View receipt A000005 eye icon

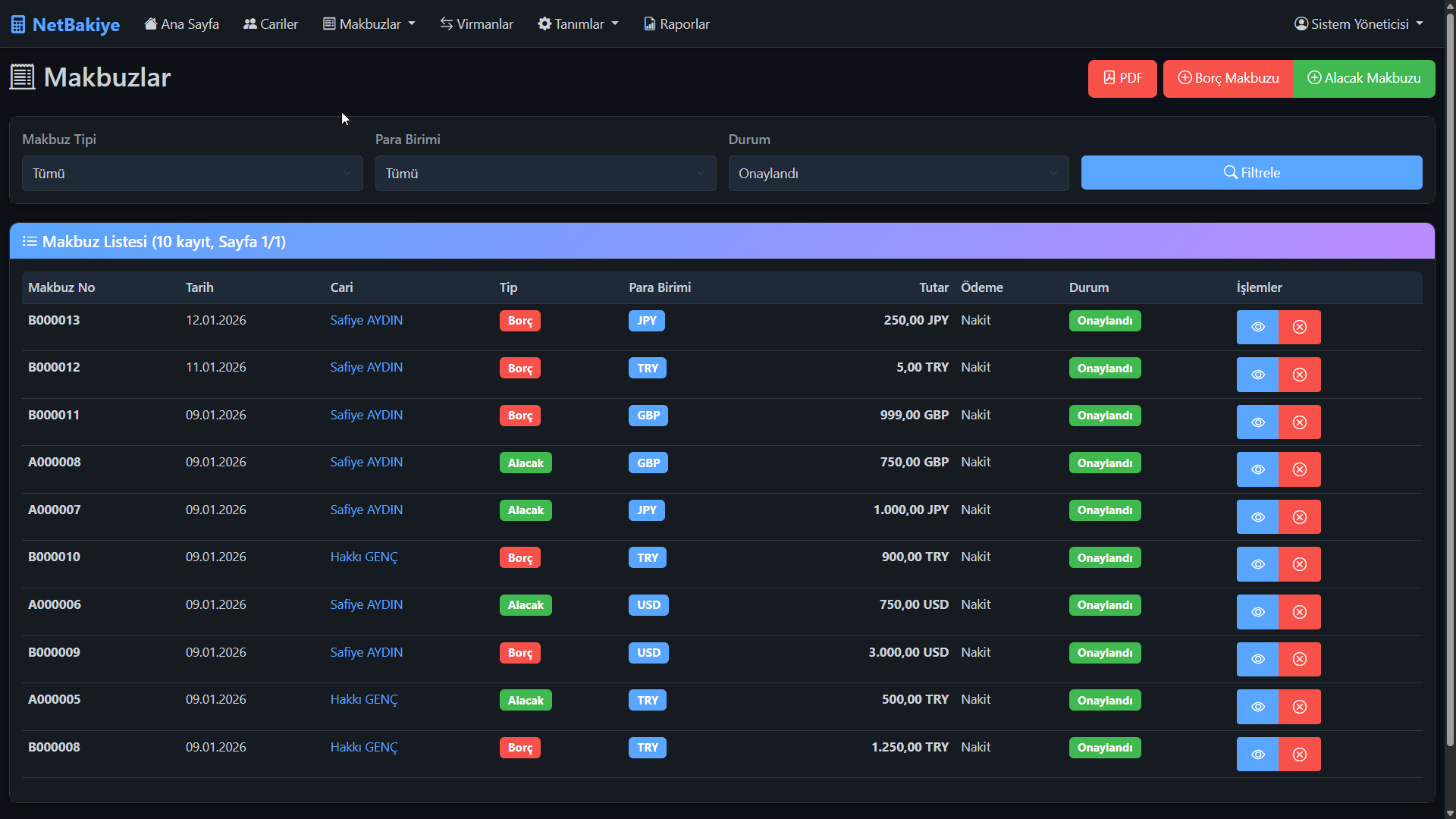(x=1257, y=707)
